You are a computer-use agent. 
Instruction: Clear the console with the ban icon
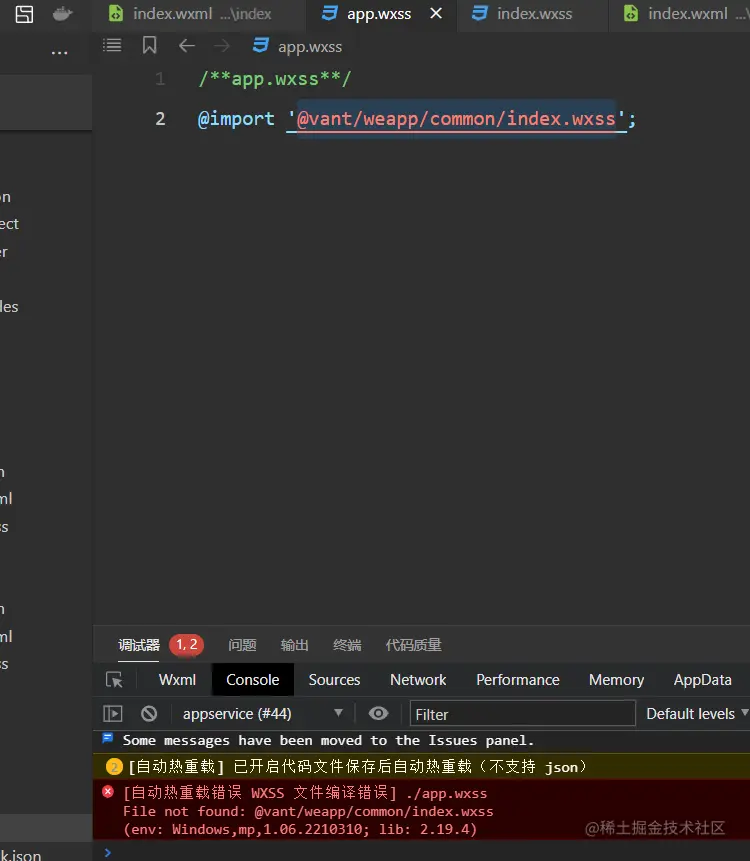point(149,714)
